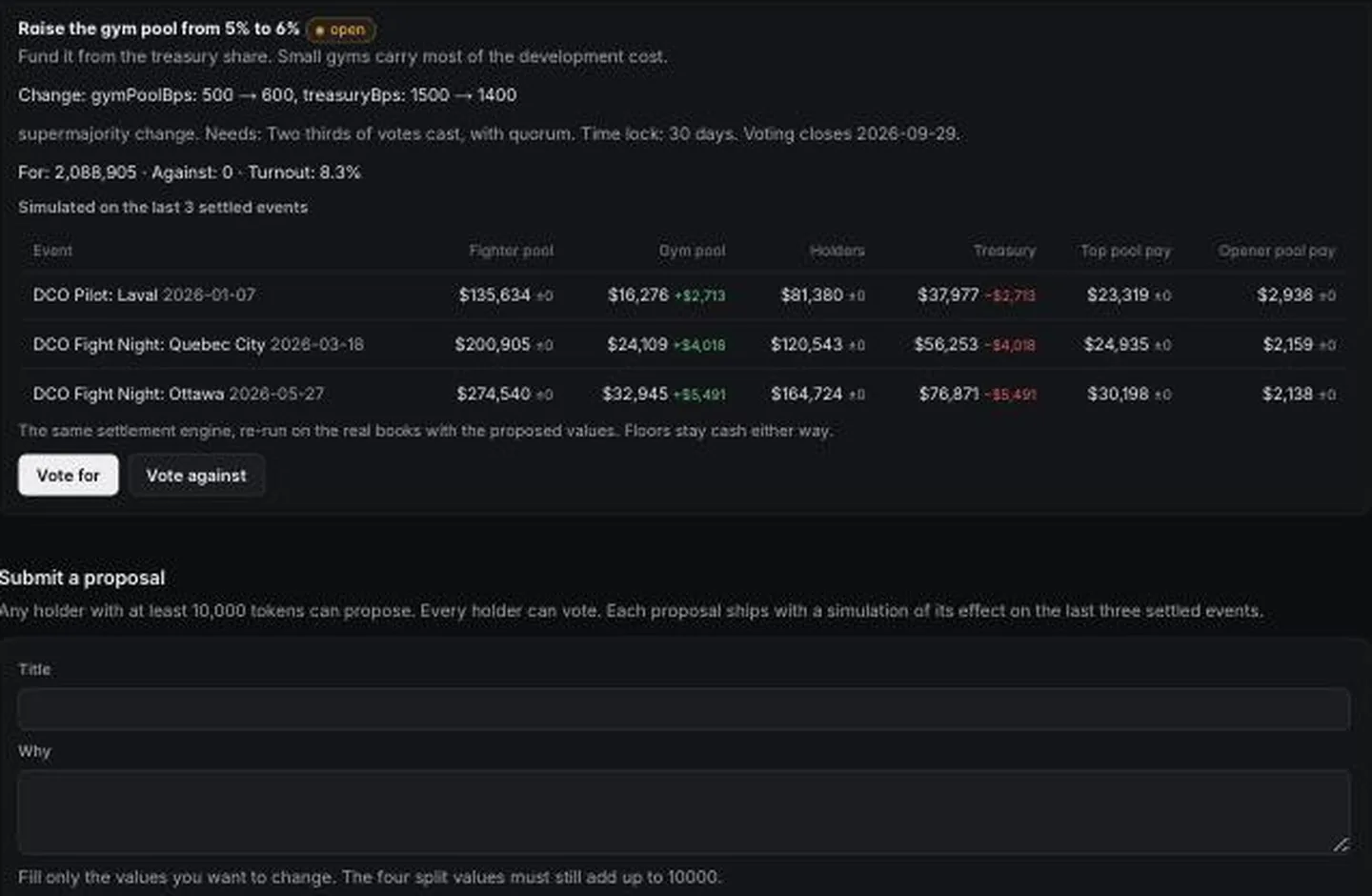Click the $200,905 fighter pool value
Viewport: 1372px width, 896px height.
493,344
